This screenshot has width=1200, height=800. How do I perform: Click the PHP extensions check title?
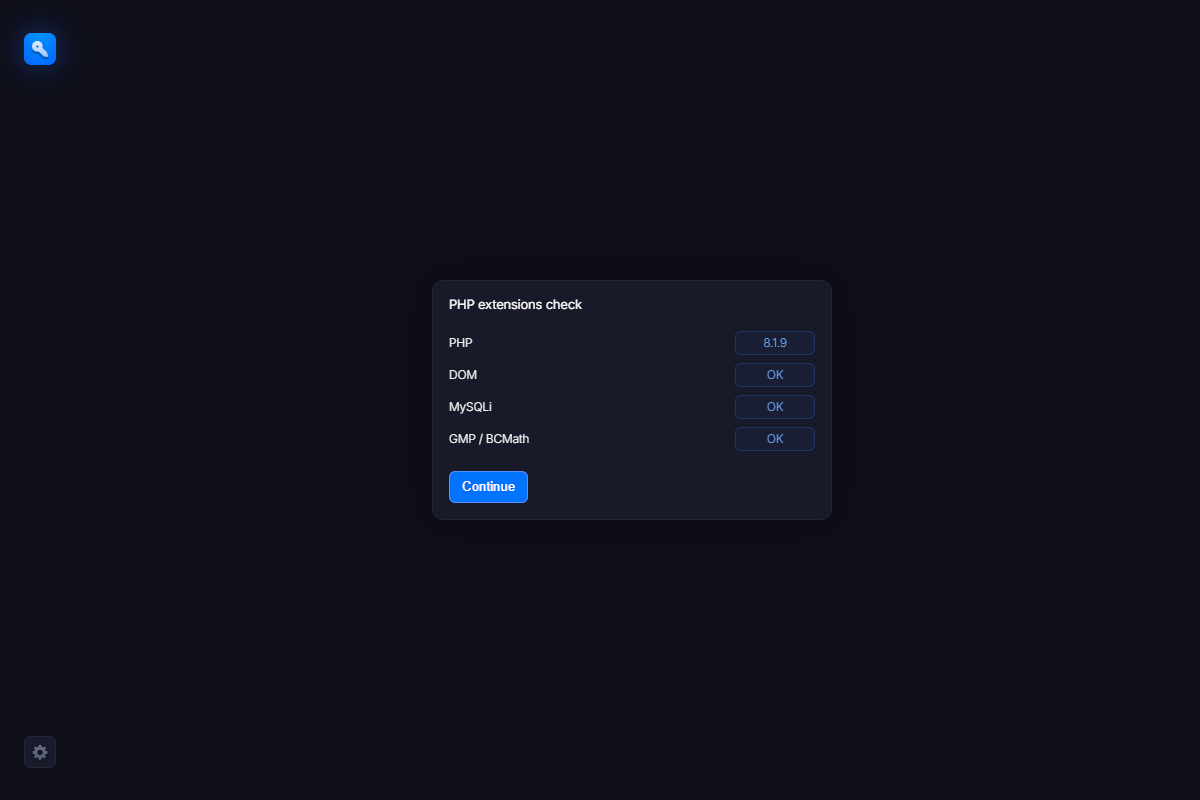click(515, 304)
